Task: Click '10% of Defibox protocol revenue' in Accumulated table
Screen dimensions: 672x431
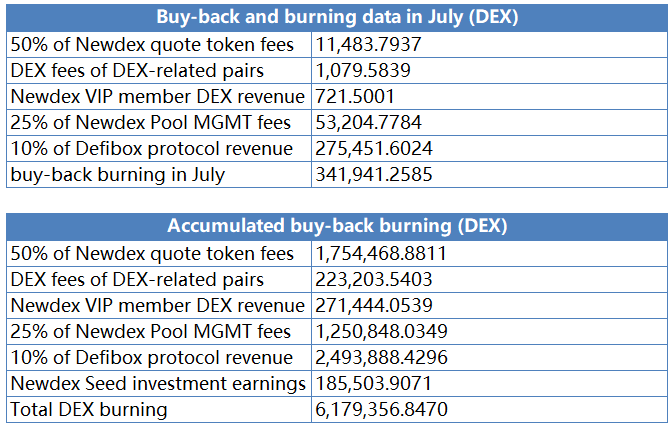Action: [152, 357]
